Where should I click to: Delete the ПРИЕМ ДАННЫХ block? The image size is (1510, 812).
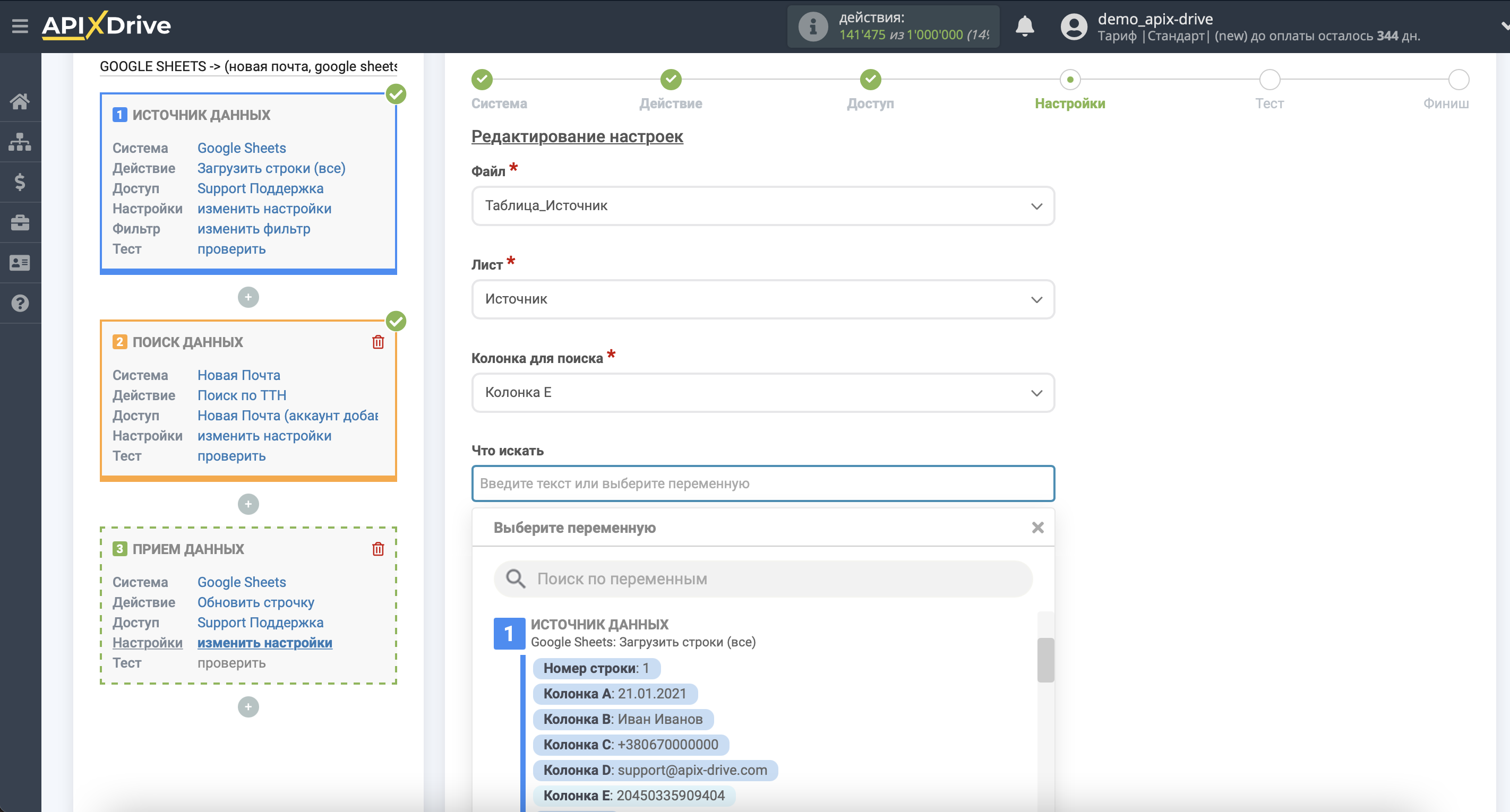[378, 549]
